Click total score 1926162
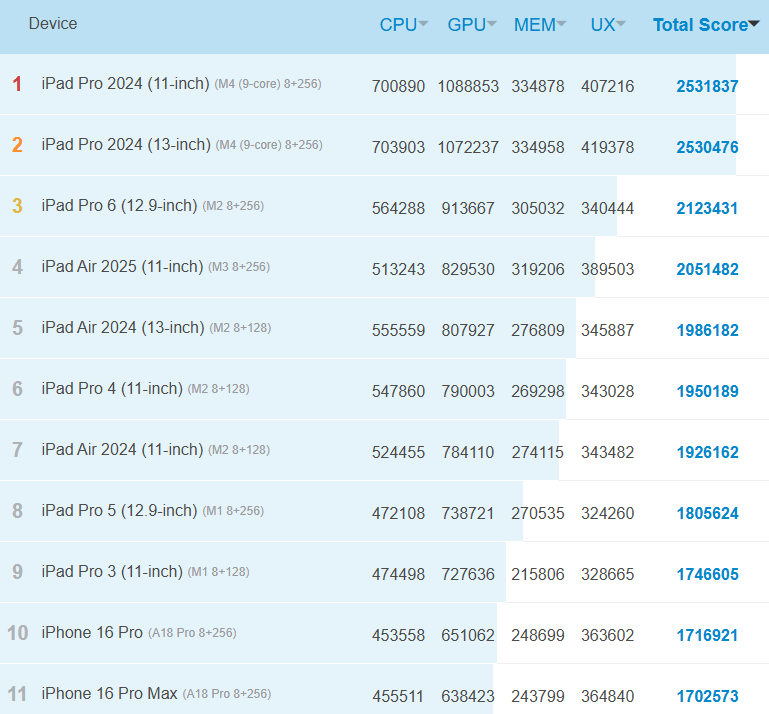The height and width of the screenshot is (714, 769). (x=707, y=452)
